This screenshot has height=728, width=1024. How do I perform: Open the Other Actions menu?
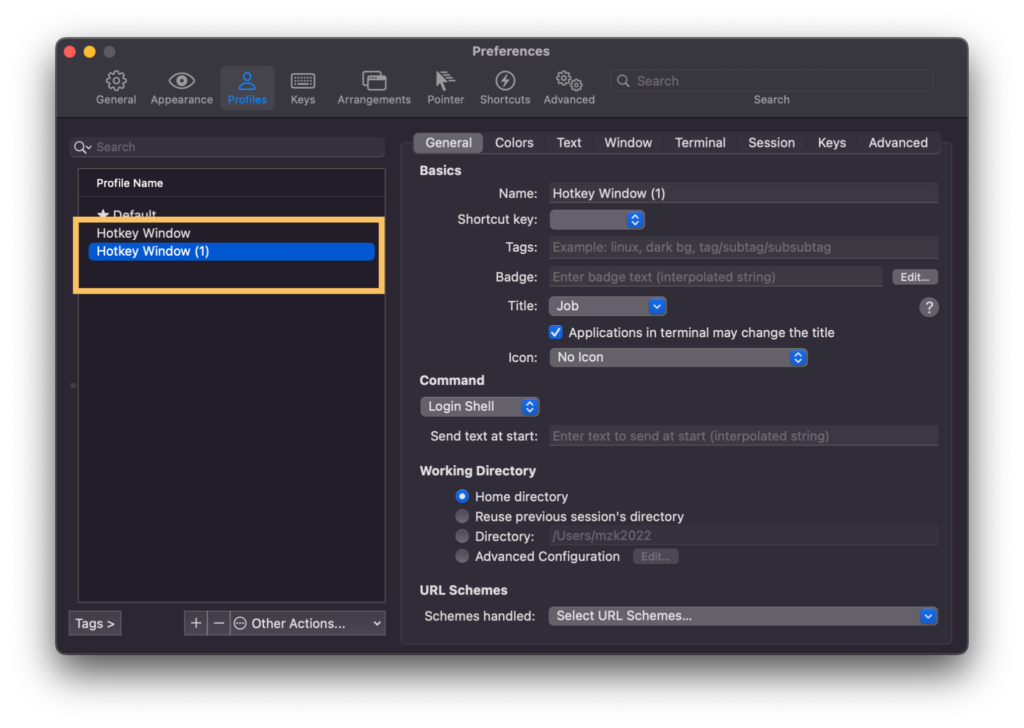pyautogui.click(x=308, y=624)
